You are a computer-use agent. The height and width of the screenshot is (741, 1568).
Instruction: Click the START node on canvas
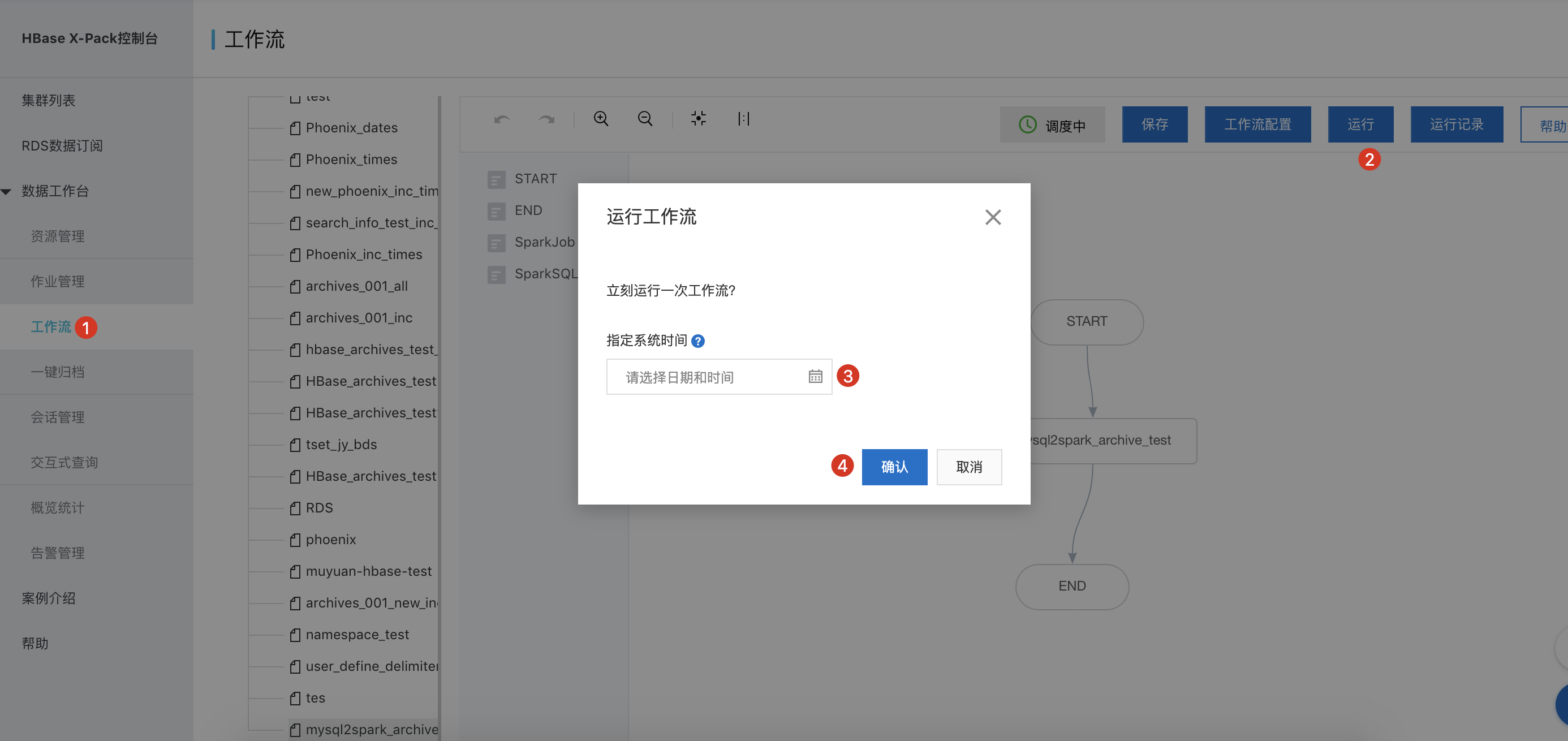pyautogui.click(x=1087, y=321)
